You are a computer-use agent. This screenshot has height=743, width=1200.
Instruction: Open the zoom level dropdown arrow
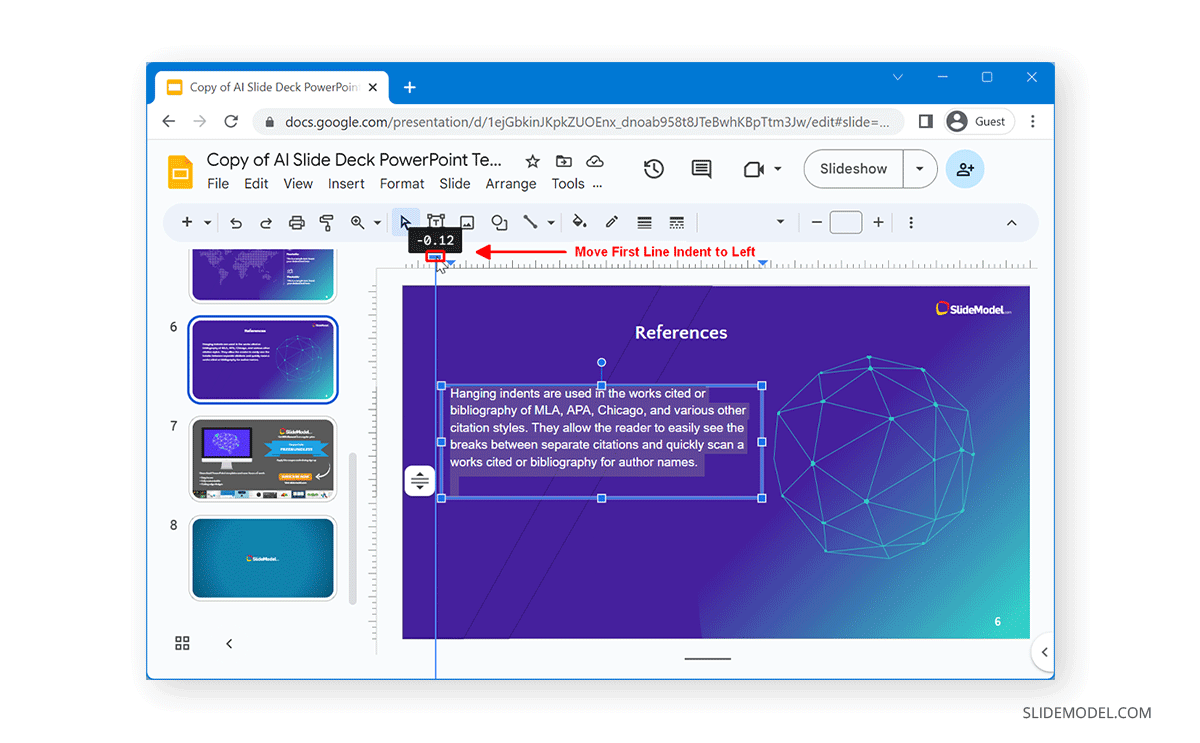coord(377,223)
